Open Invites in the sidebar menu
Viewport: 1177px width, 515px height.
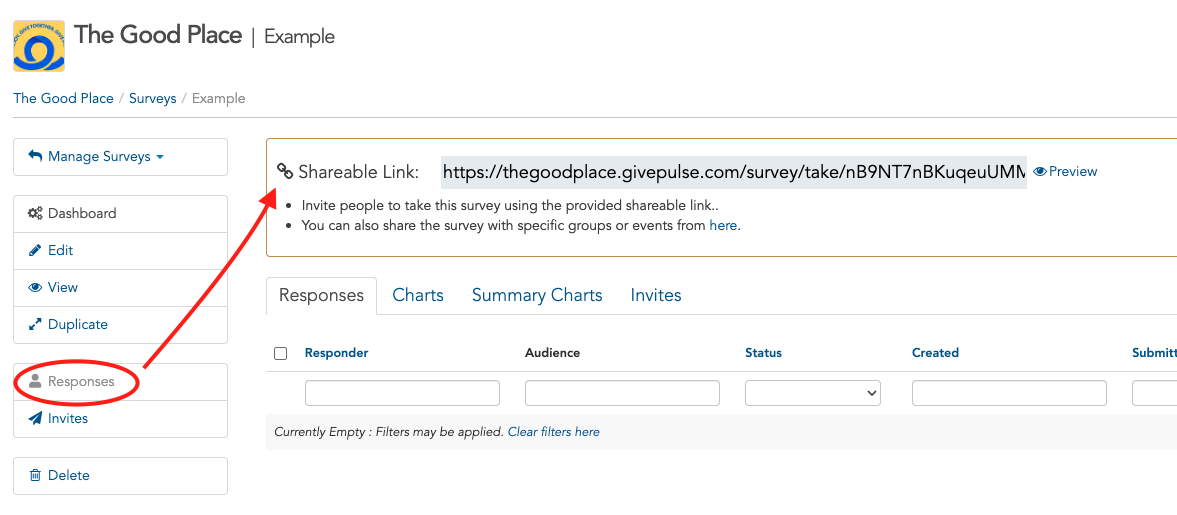click(x=120, y=419)
